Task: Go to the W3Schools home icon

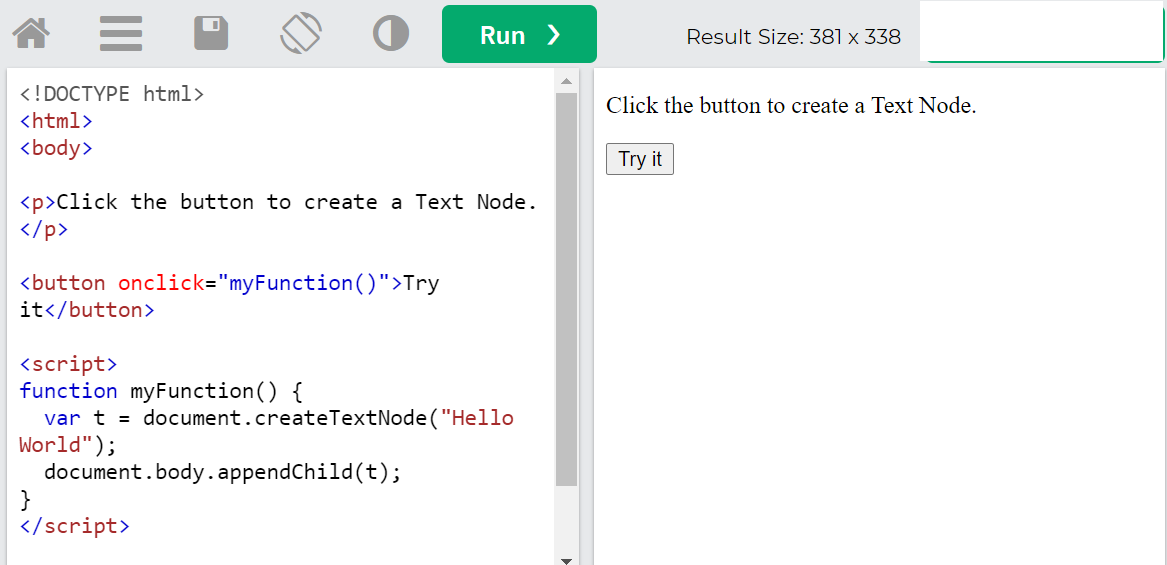Action: 31,34
